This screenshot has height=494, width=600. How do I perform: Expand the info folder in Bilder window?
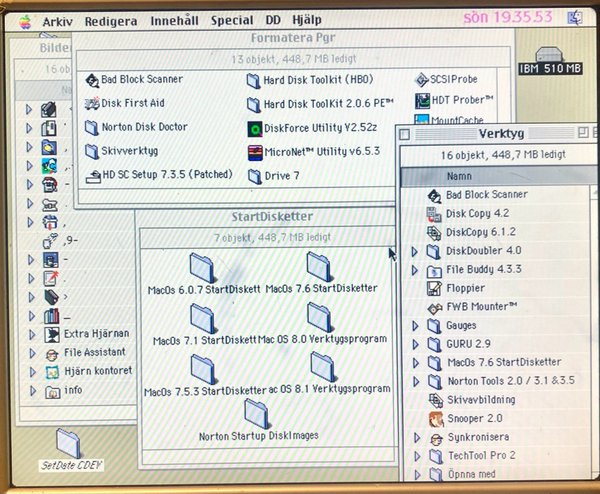[x=33, y=391]
